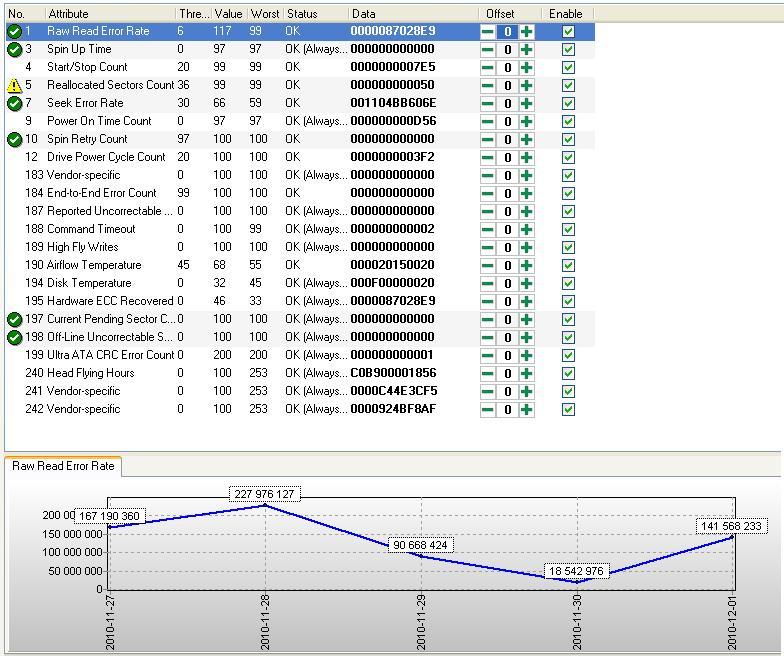Viewport: 784px width, 658px height.
Task: Sort by the Status column header
Action: click(x=315, y=14)
